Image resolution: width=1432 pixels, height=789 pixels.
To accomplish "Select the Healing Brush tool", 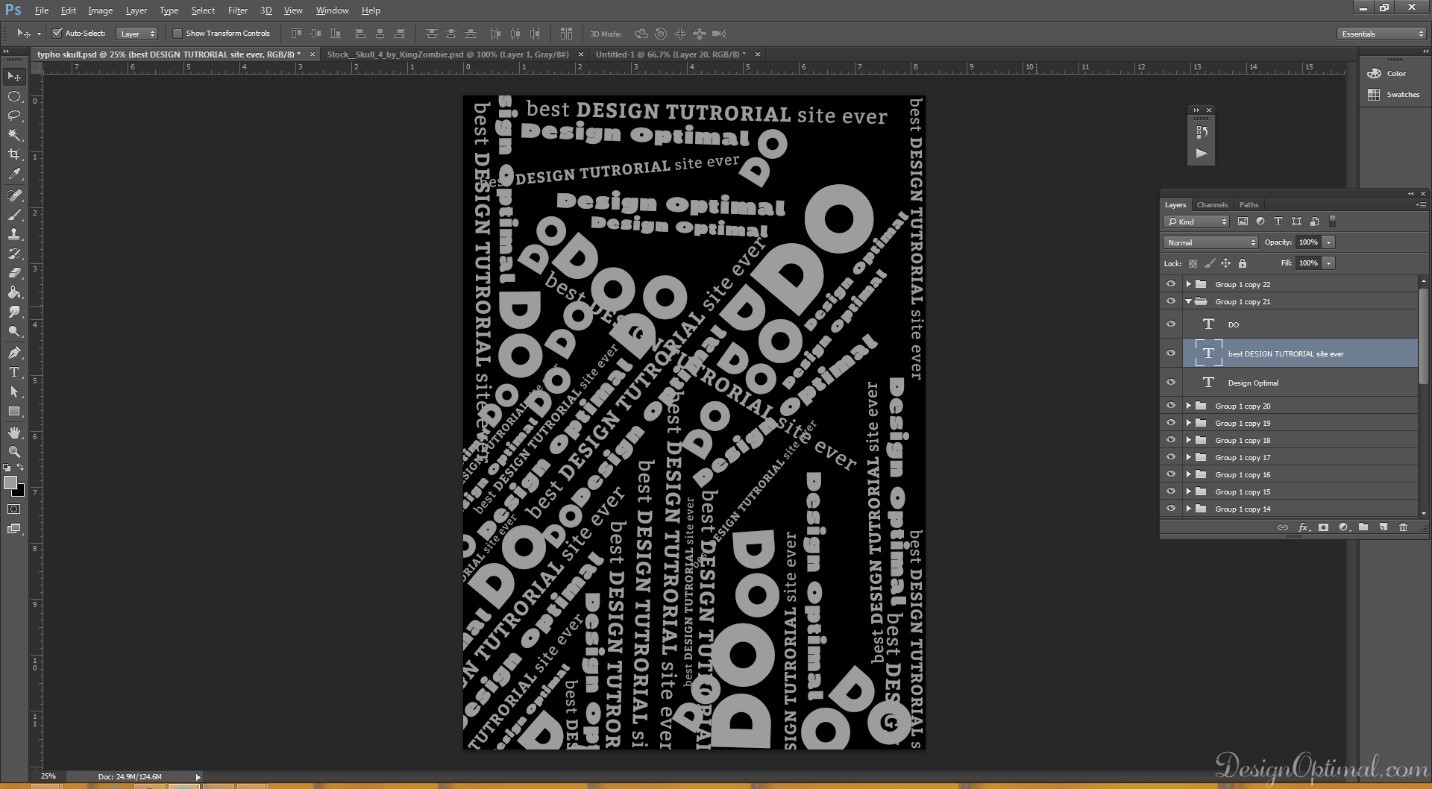I will click(14, 195).
